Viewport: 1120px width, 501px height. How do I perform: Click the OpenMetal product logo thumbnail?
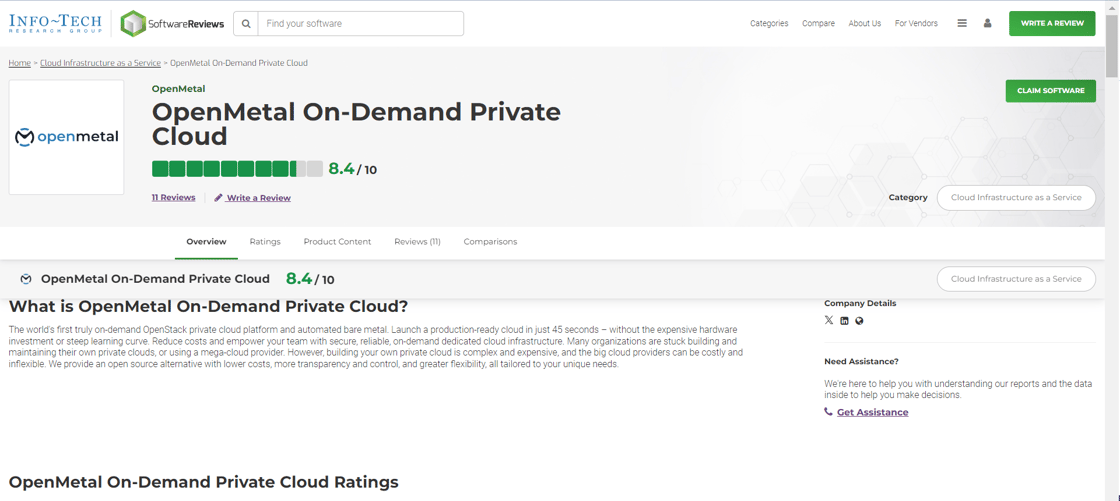click(66, 137)
